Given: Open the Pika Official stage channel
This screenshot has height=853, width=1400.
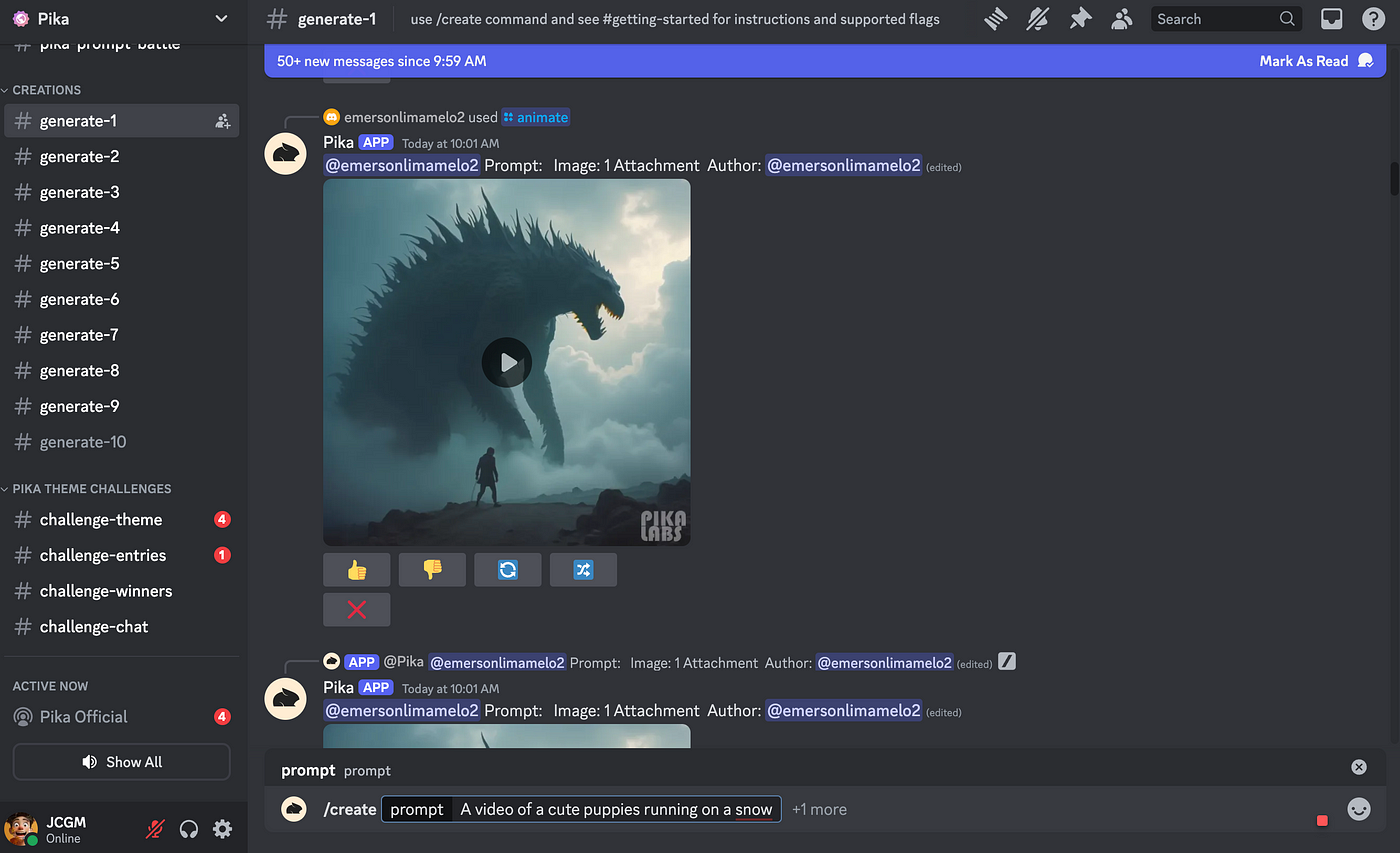Looking at the screenshot, I should point(122,717).
